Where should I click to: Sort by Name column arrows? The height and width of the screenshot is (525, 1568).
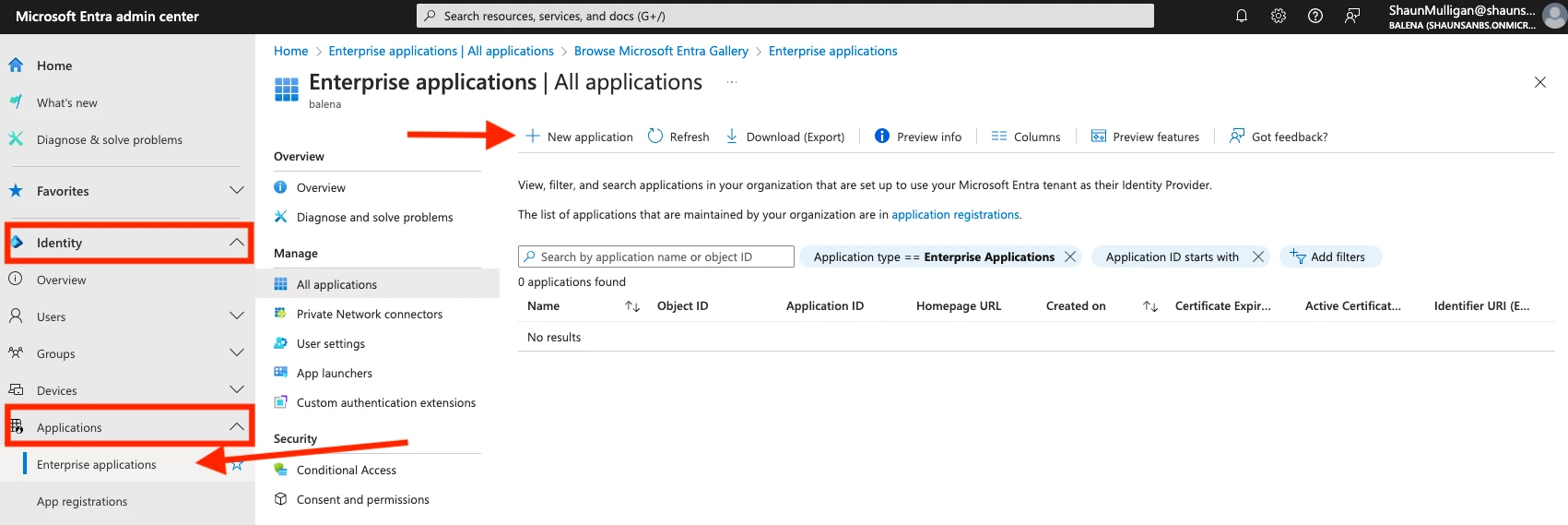coord(632,306)
